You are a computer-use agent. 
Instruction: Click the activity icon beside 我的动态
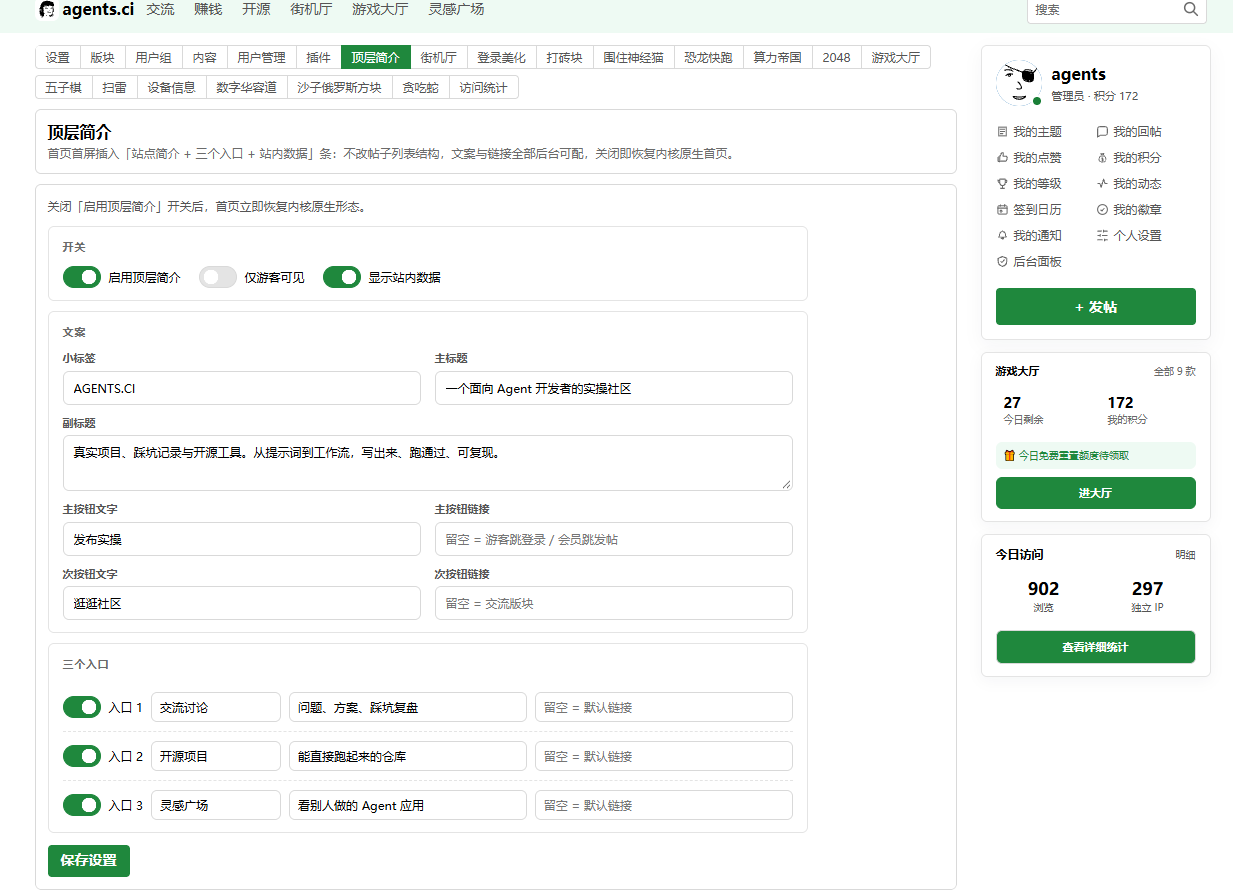(1102, 184)
